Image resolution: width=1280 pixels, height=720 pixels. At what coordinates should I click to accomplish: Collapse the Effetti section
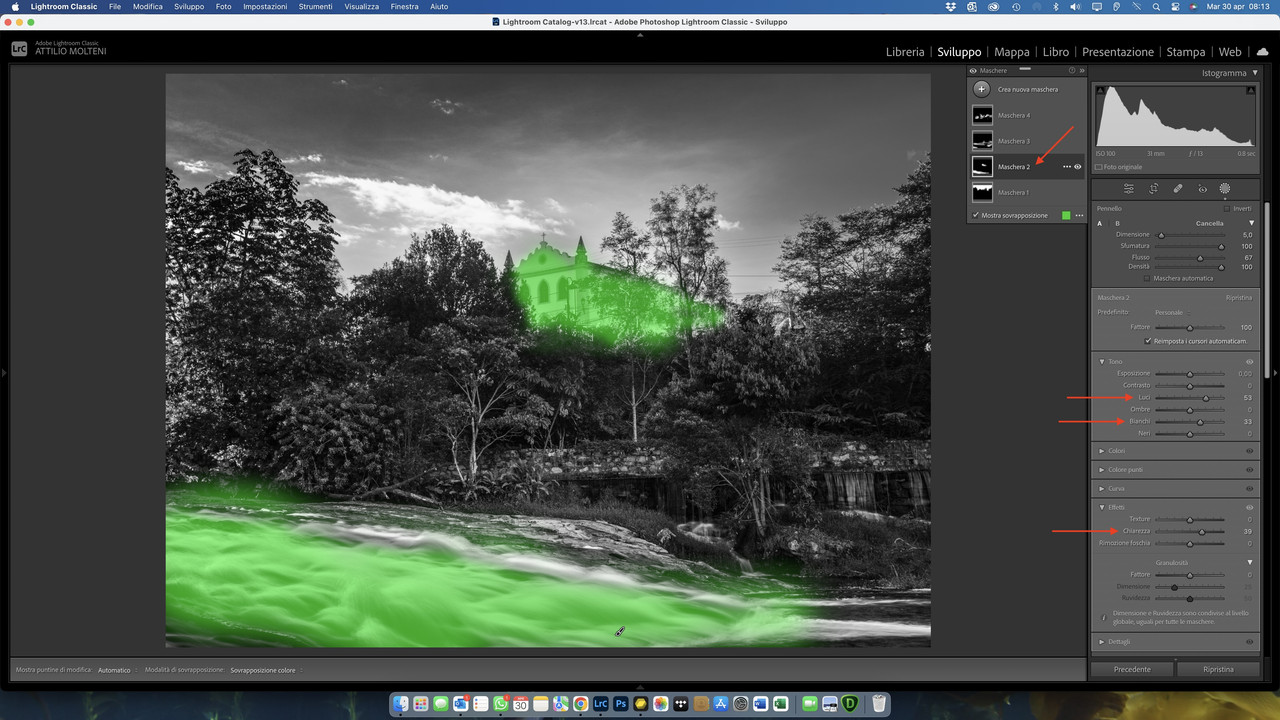pyautogui.click(x=1102, y=507)
